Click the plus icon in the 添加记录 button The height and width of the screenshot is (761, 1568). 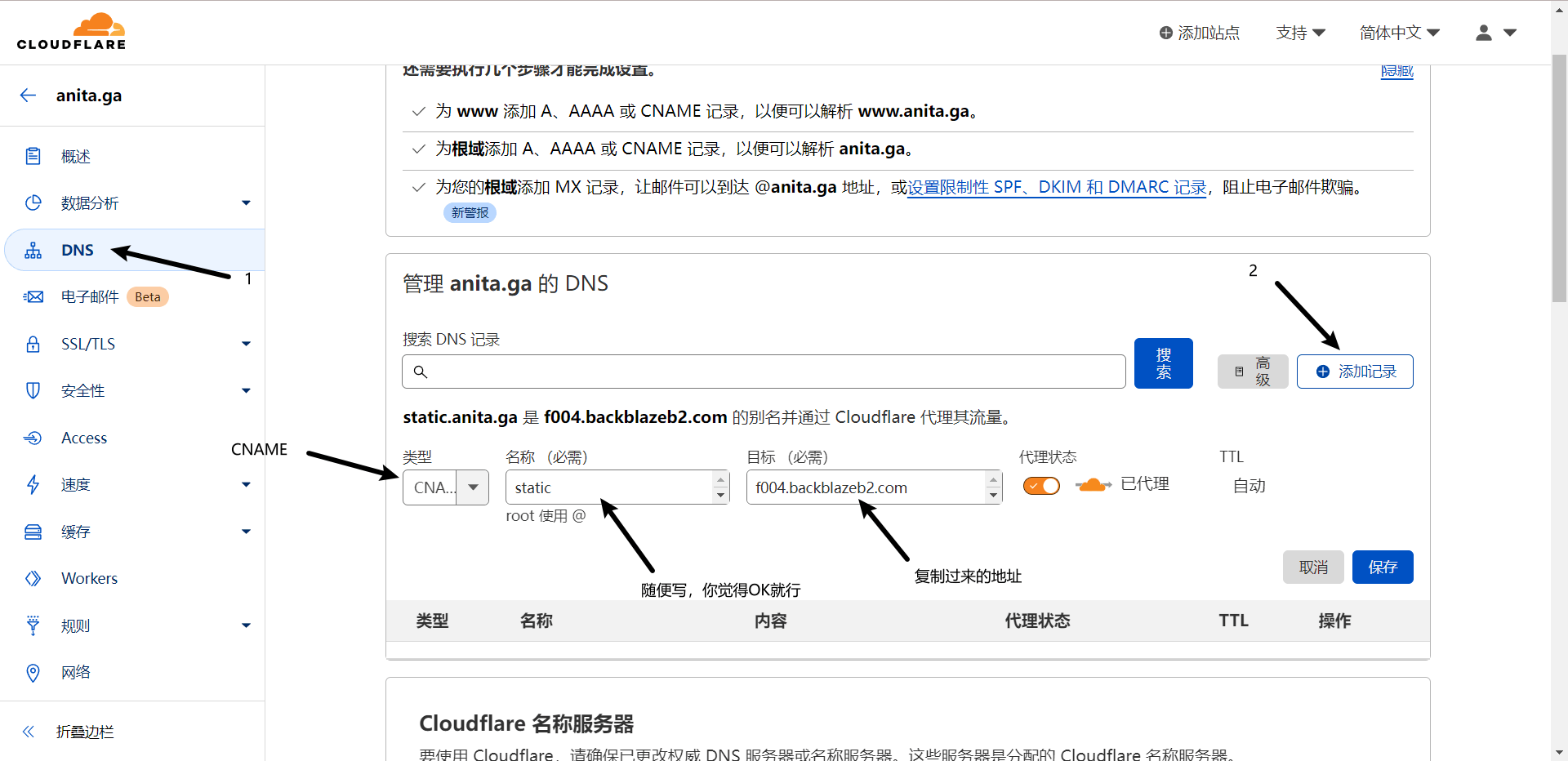[1323, 372]
